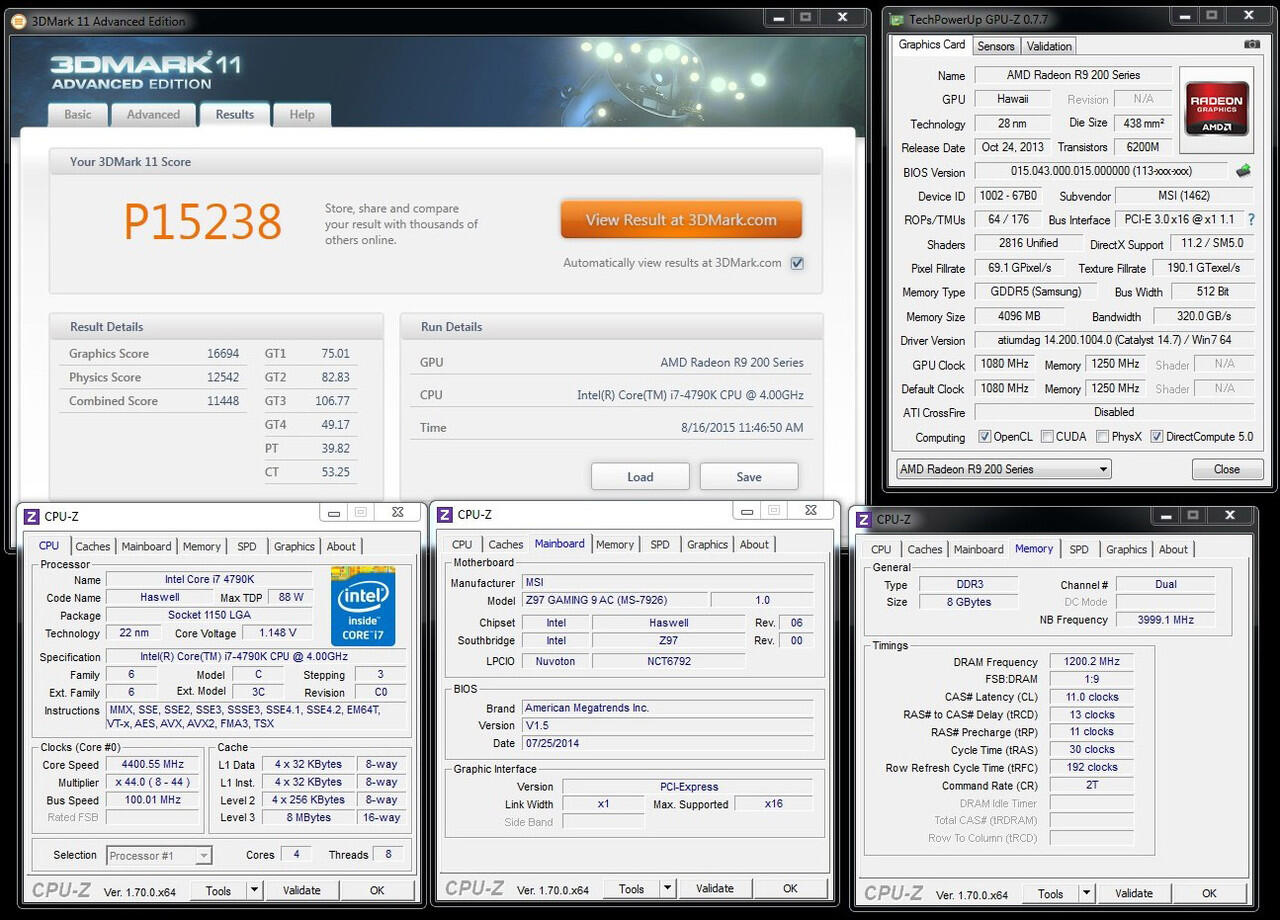Click CAS# Latency value 11.0 clocks
This screenshot has width=1280, height=920.
point(1091,697)
